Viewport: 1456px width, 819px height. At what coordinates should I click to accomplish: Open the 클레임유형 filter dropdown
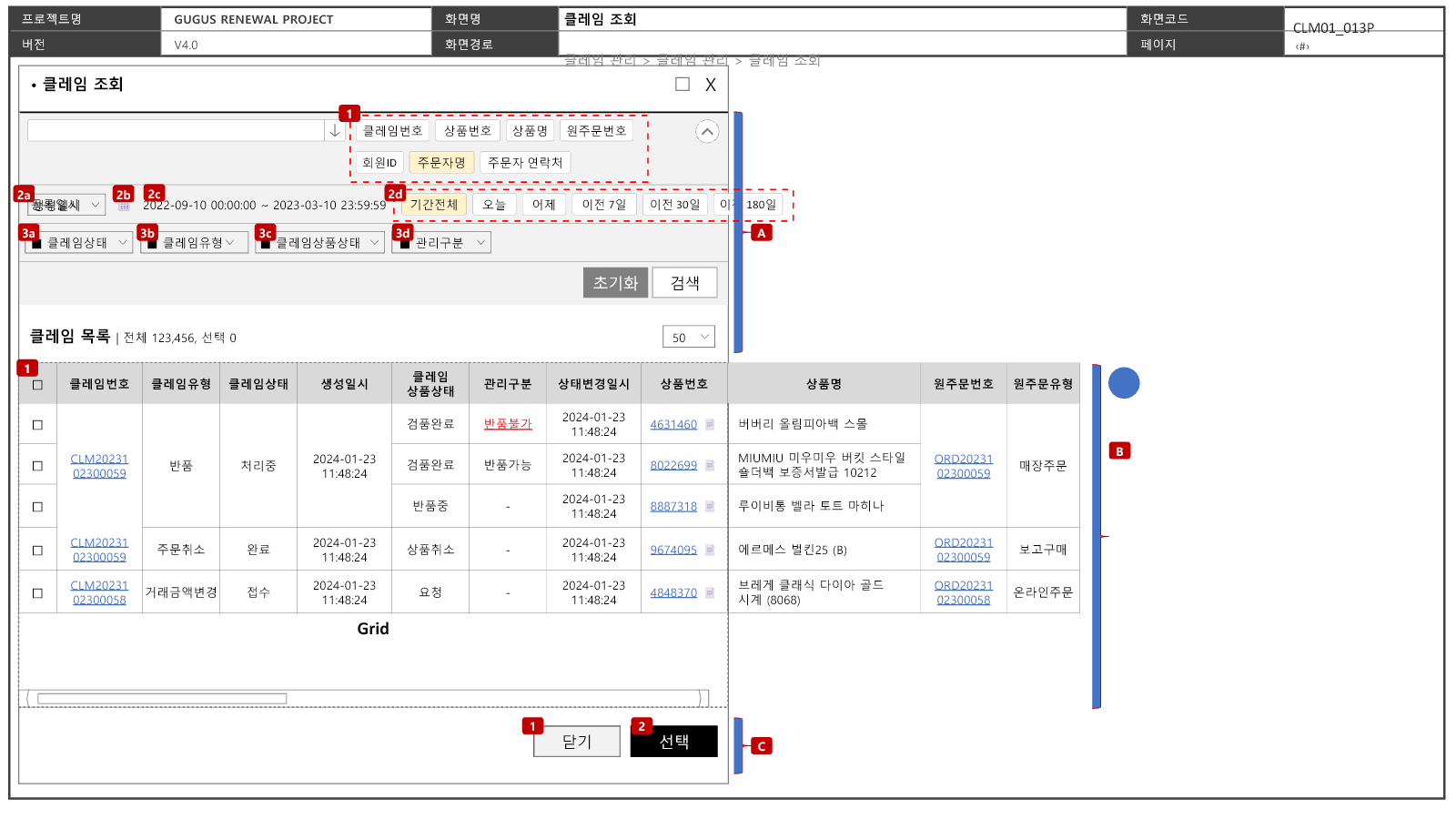click(194, 243)
